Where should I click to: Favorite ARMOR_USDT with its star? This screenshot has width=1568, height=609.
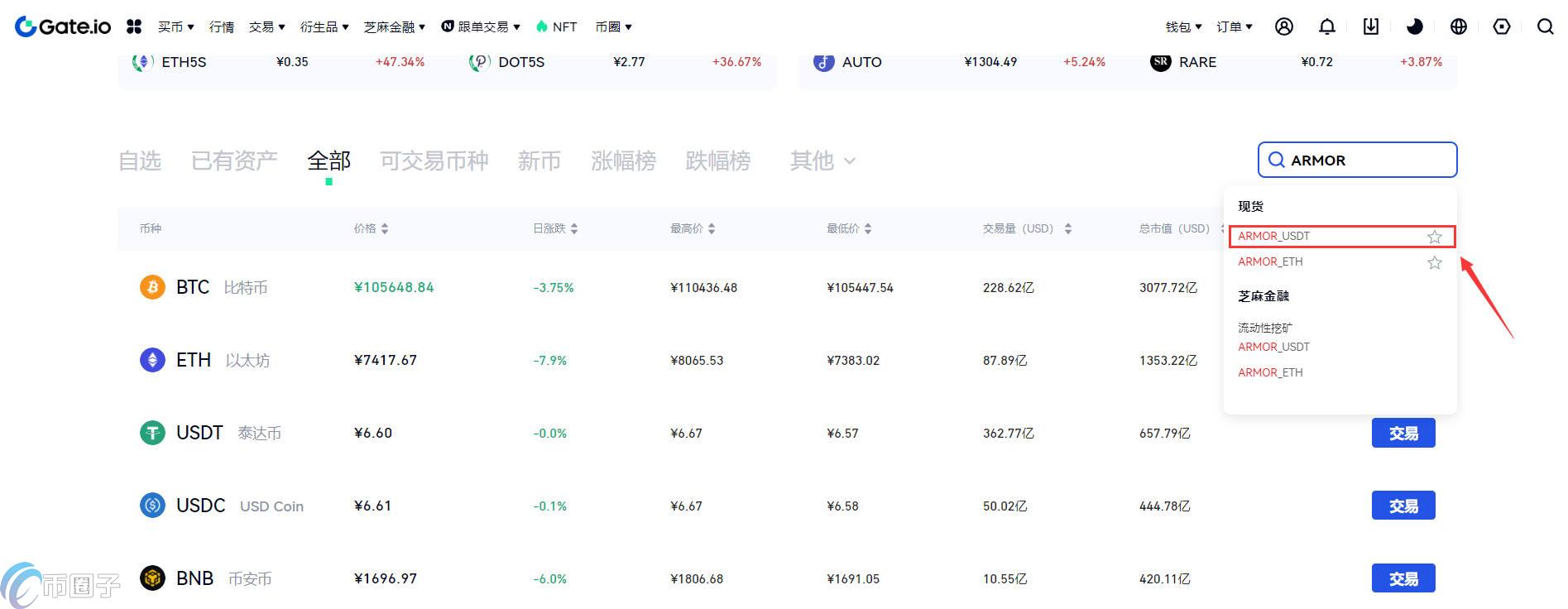pyautogui.click(x=1435, y=237)
